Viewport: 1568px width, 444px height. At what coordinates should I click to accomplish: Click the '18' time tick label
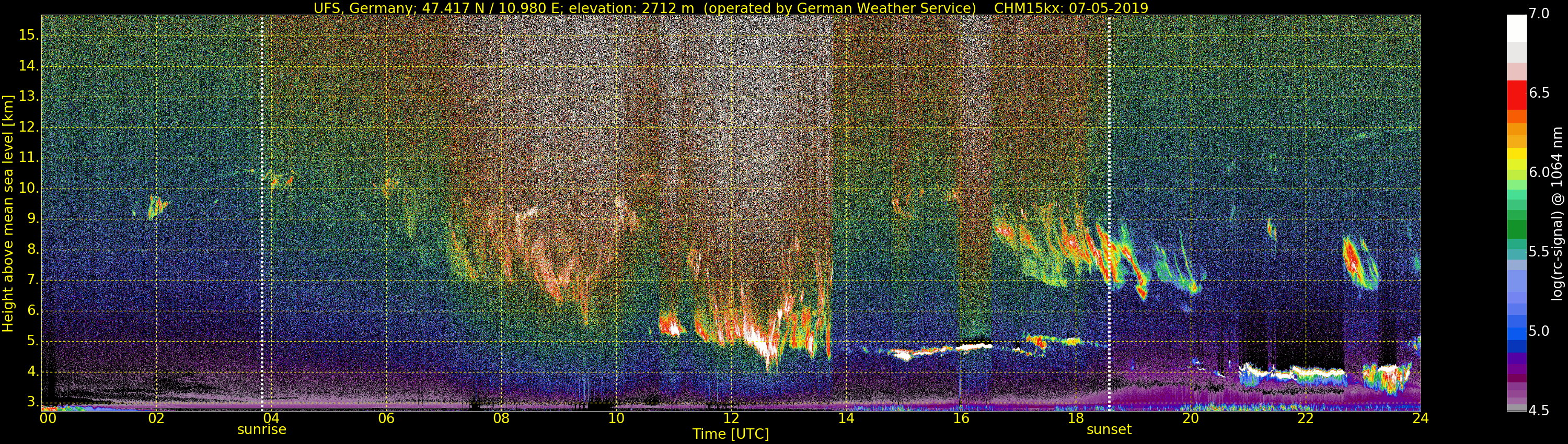click(1076, 418)
